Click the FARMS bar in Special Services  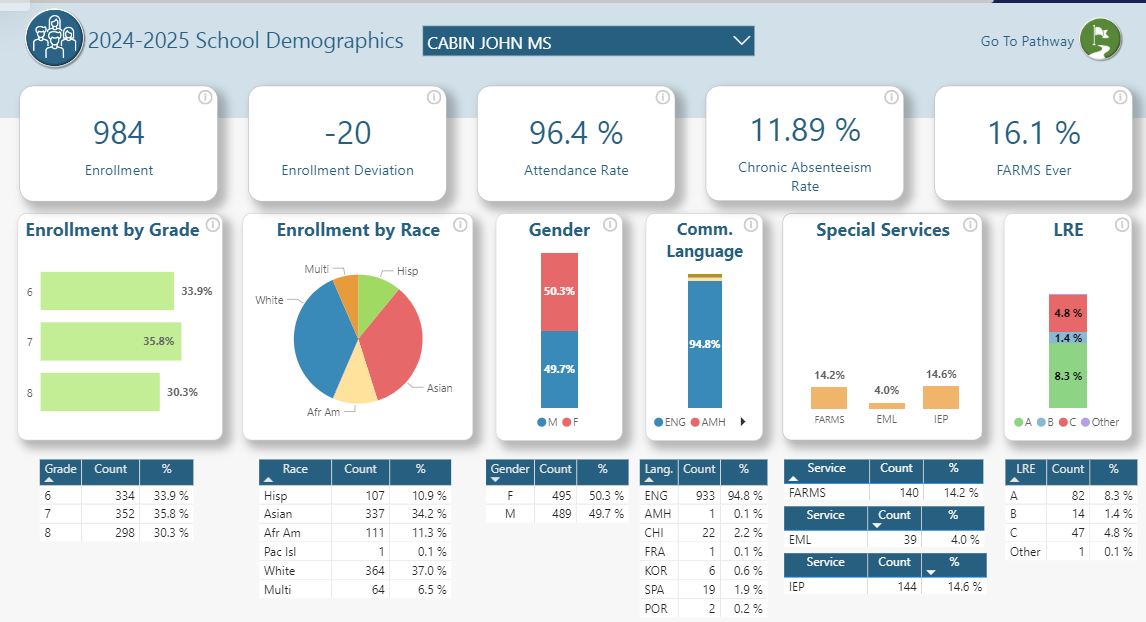pos(829,398)
